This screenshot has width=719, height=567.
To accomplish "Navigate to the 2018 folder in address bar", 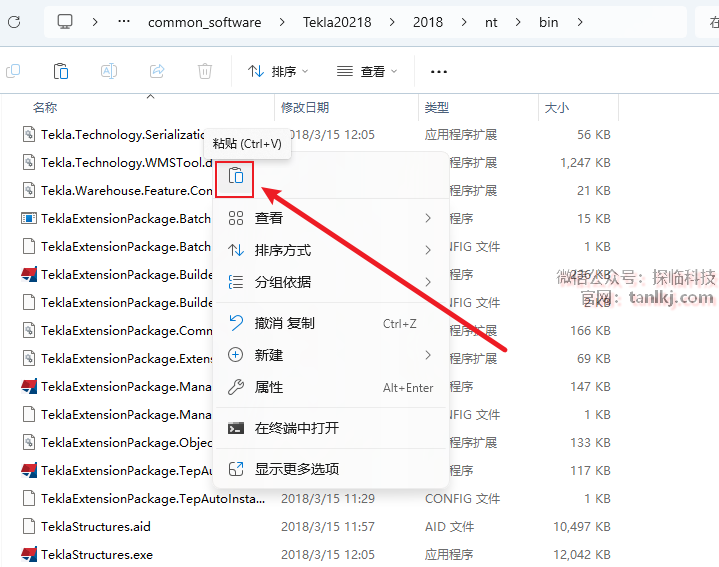I will (428, 22).
